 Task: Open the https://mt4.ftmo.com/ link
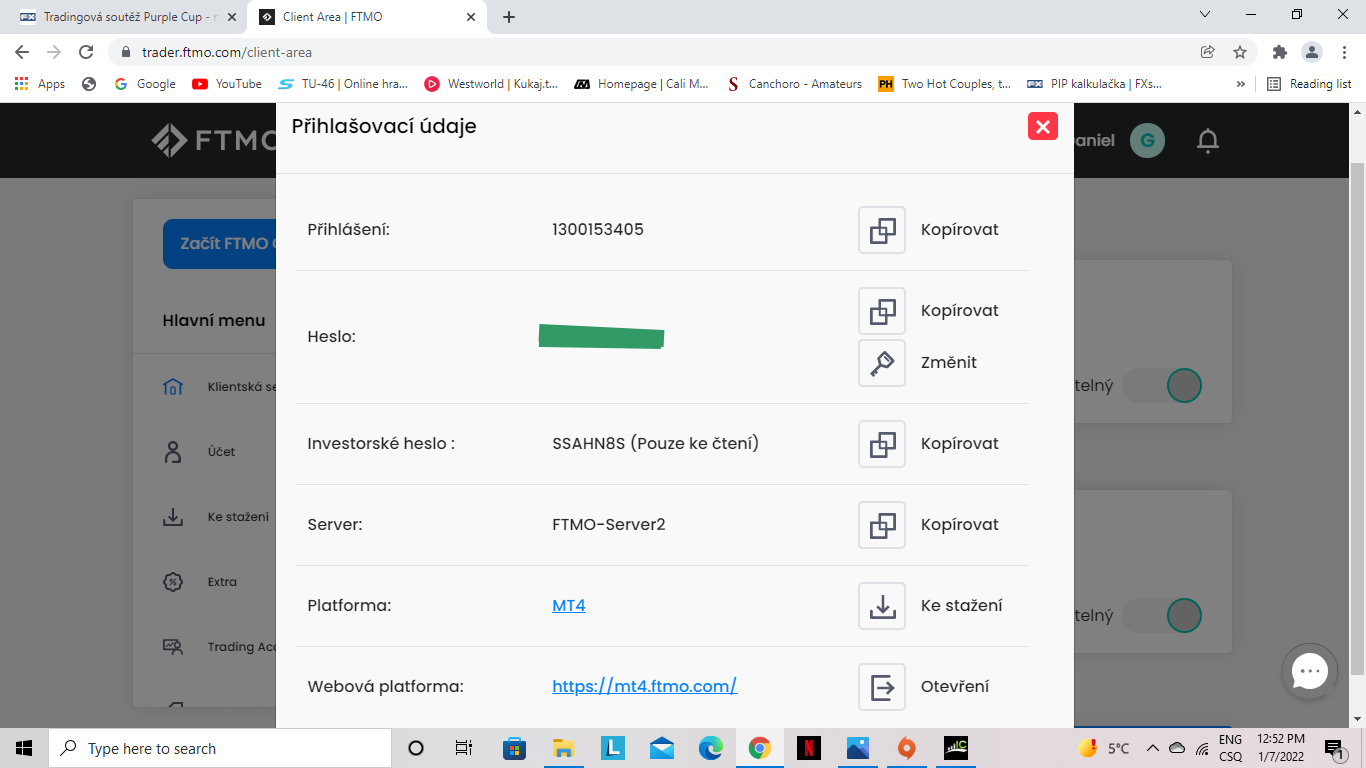(644, 686)
